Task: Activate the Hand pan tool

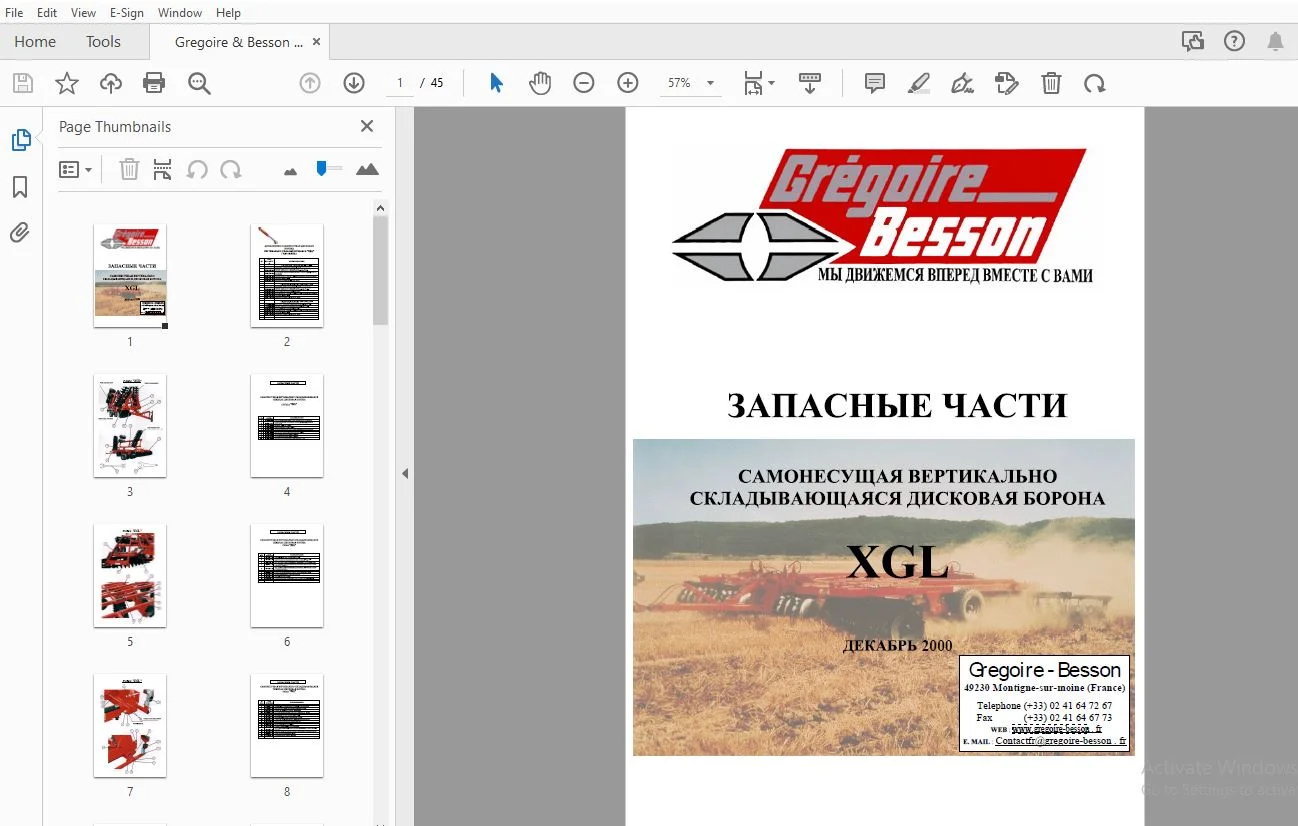Action: (x=540, y=83)
